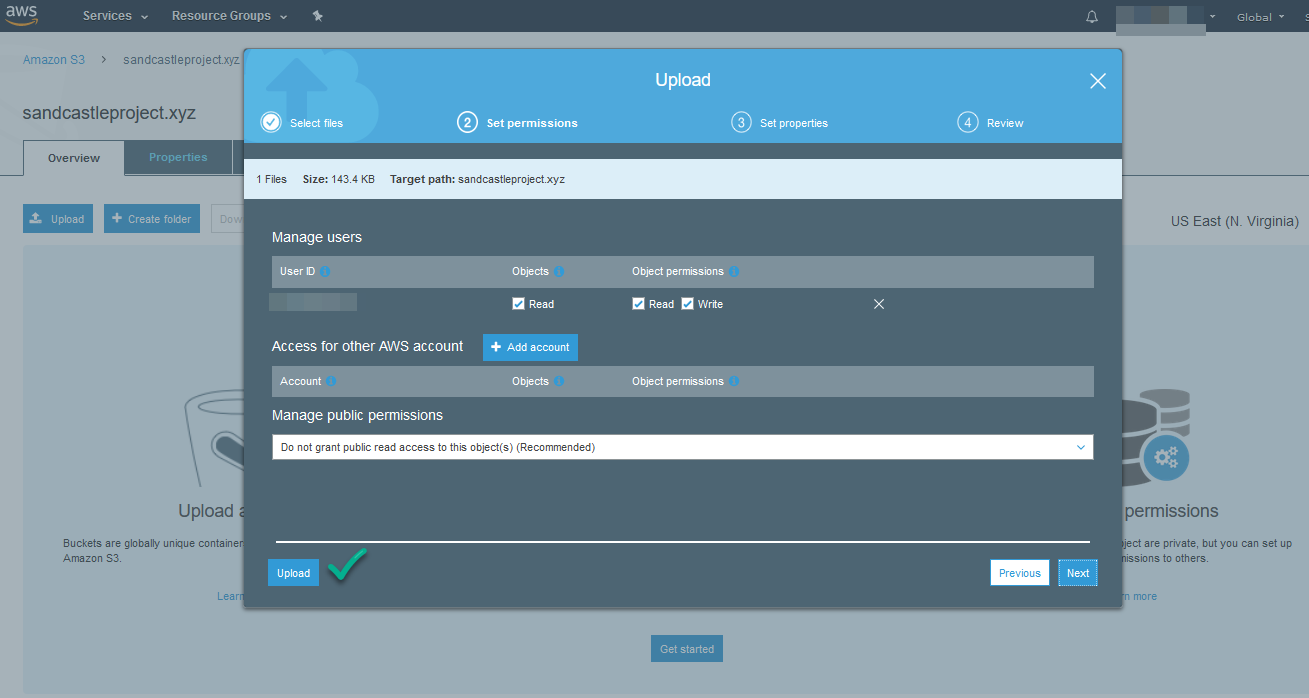Click step 4 Review circle

coord(967,122)
